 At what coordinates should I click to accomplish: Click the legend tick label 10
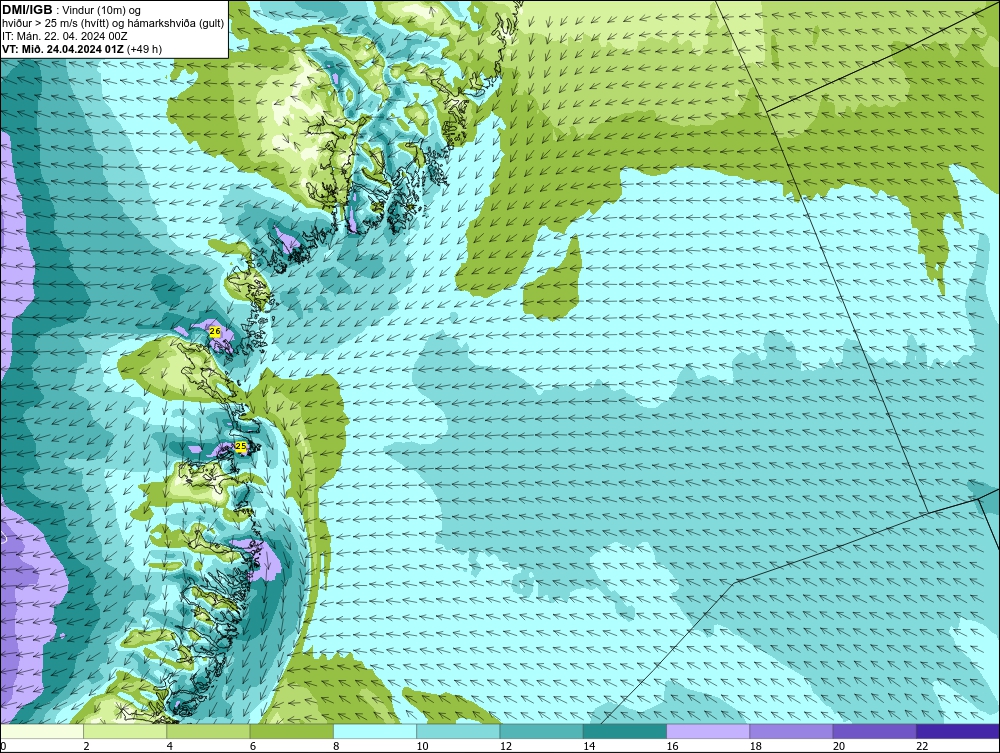tap(422, 746)
